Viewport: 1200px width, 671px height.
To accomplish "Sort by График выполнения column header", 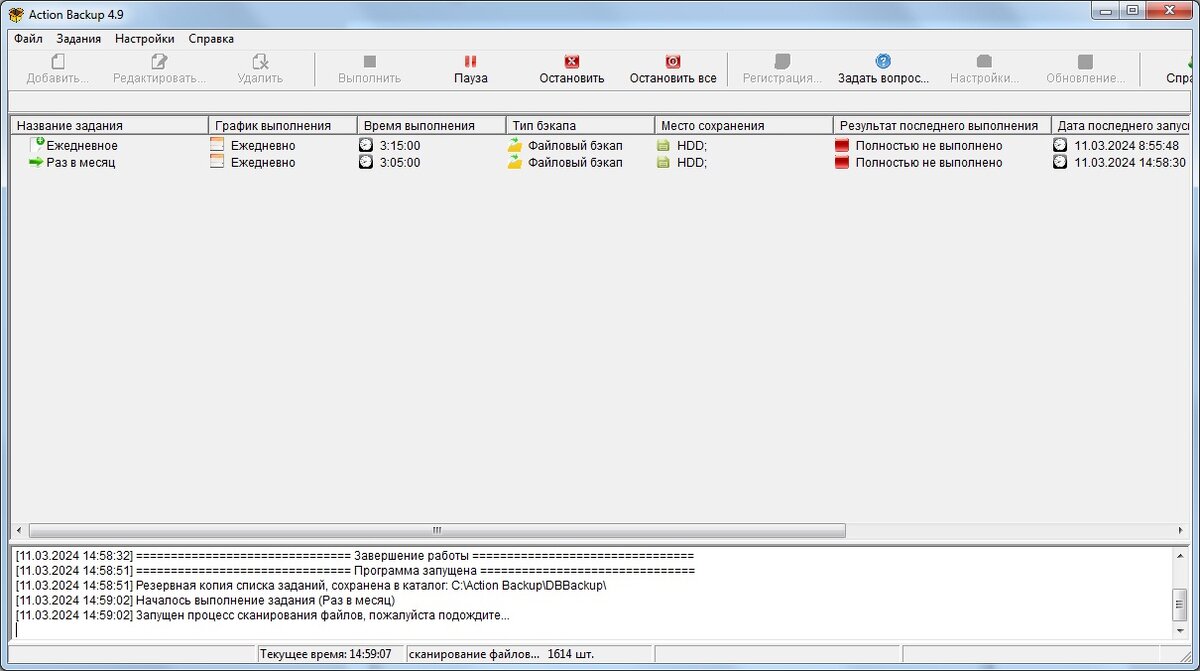I will click(x=283, y=125).
